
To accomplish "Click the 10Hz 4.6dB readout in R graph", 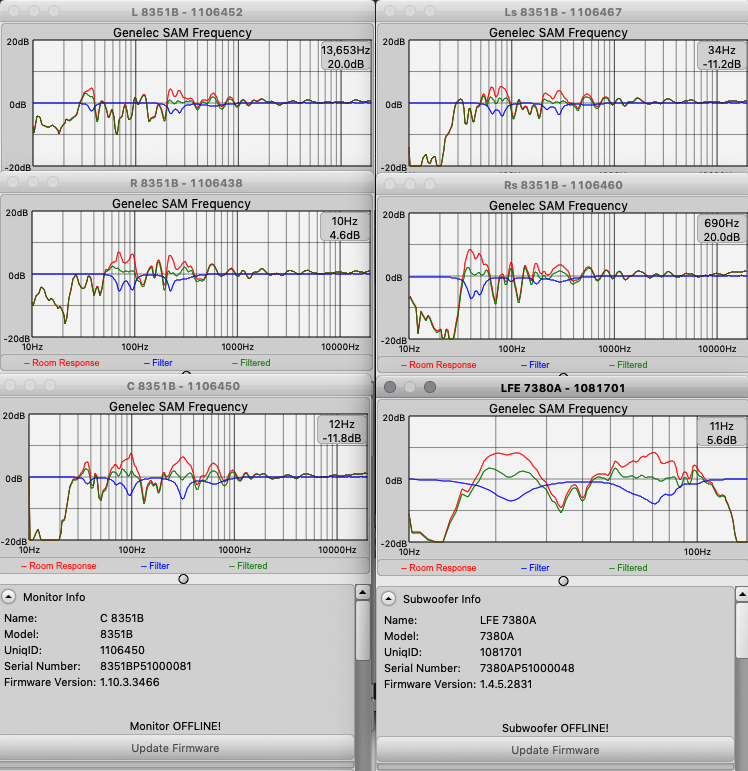I will (x=344, y=228).
